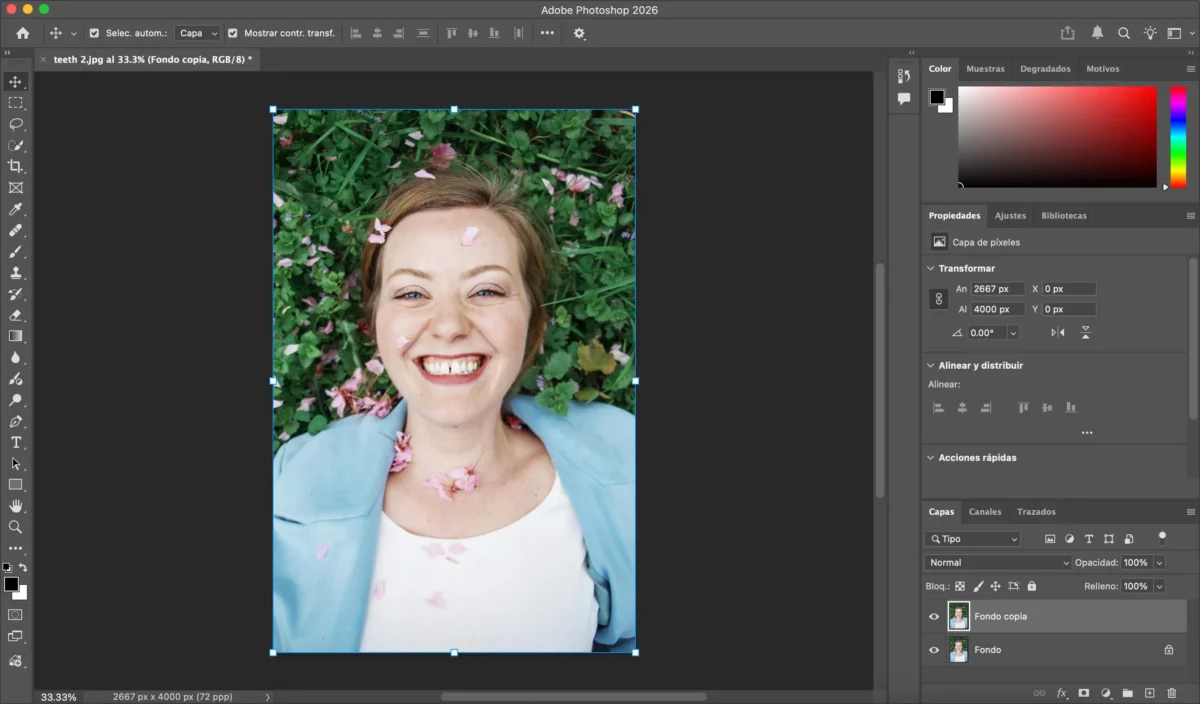
Task: Activate the Zoom tool
Action: coord(15,527)
